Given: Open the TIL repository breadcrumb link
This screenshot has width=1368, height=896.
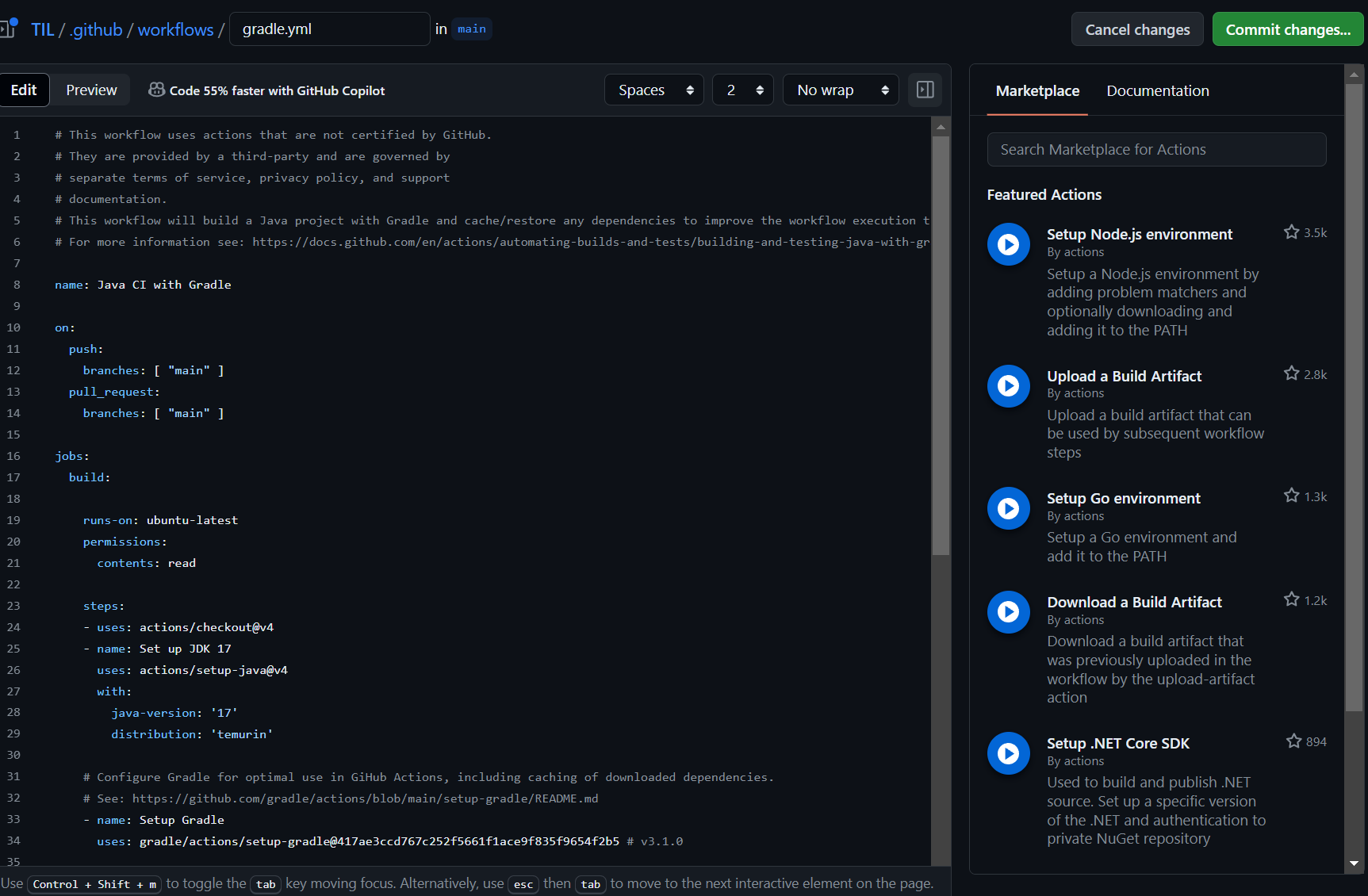Looking at the screenshot, I should pos(43,29).
